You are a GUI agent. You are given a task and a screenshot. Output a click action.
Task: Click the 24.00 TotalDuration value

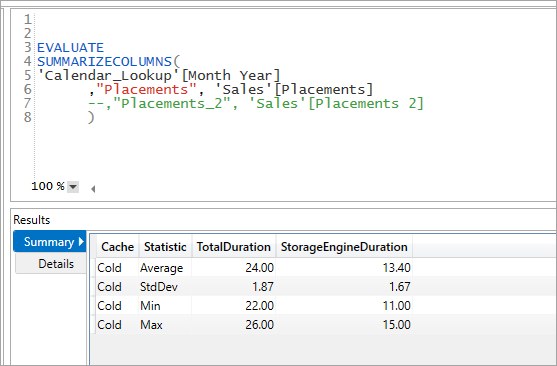[259, 268]
